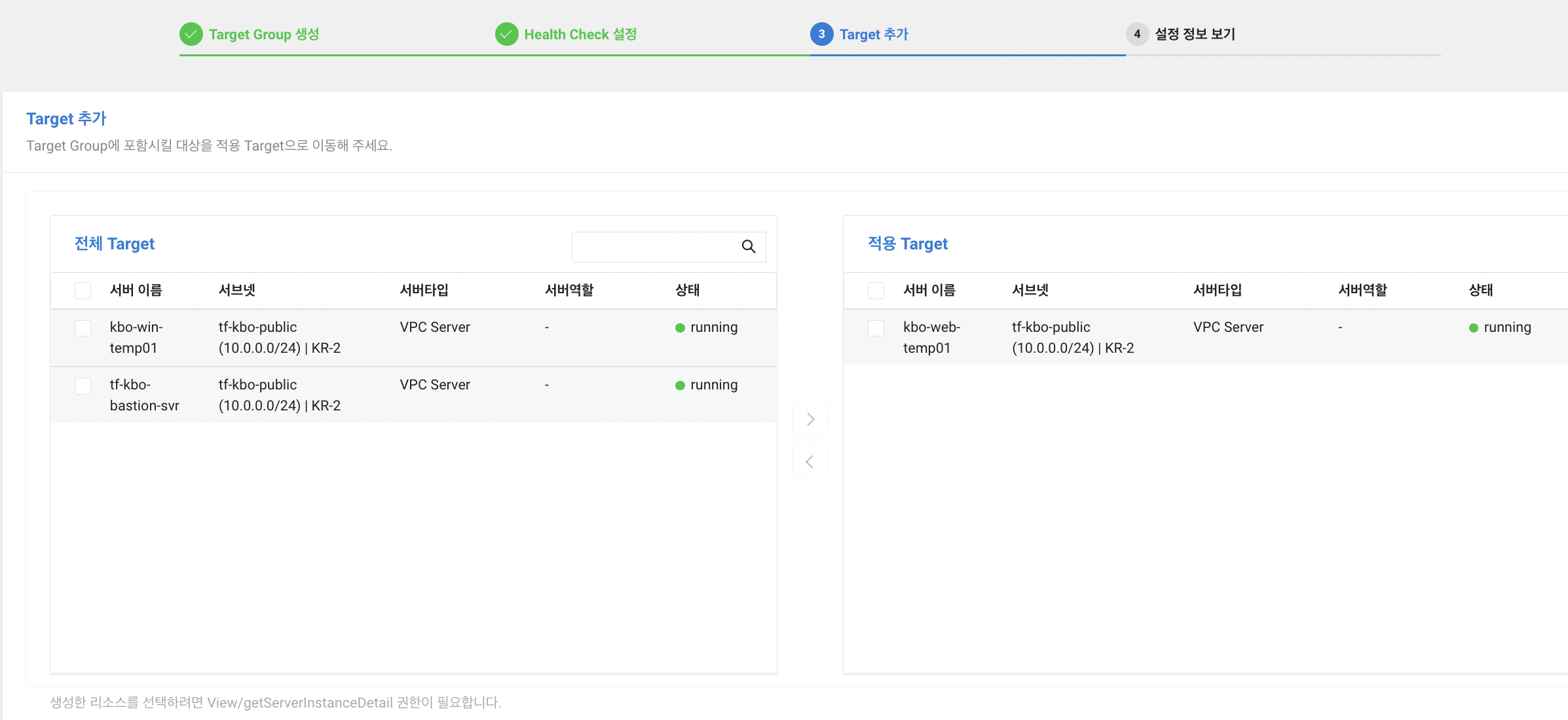The width and height of the screenshot is (1568, 720).
Task: Select the Target 추가 step label
Action: [874, 34]
